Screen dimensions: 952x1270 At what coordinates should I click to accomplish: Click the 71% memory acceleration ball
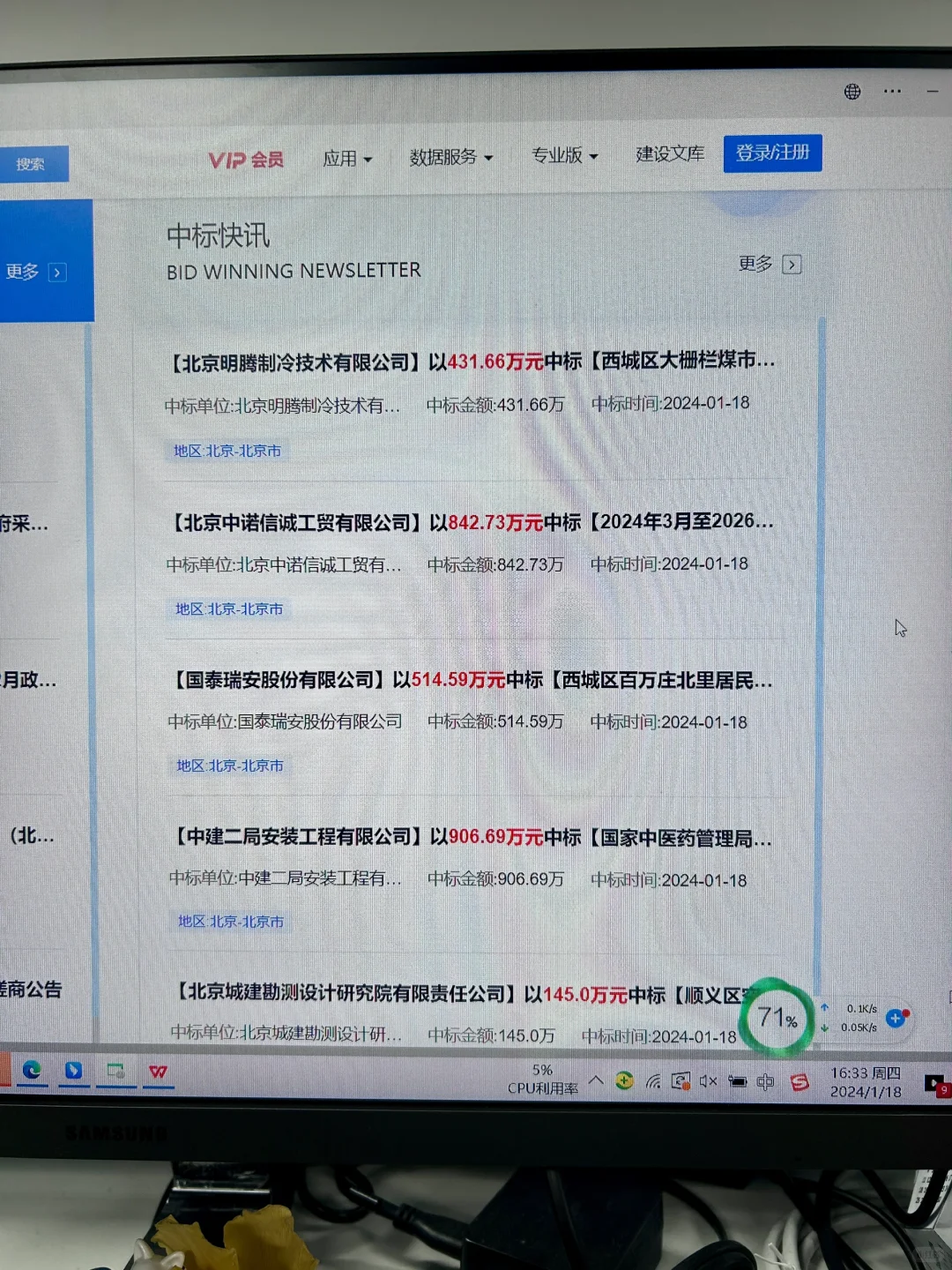click(775, 1018)
